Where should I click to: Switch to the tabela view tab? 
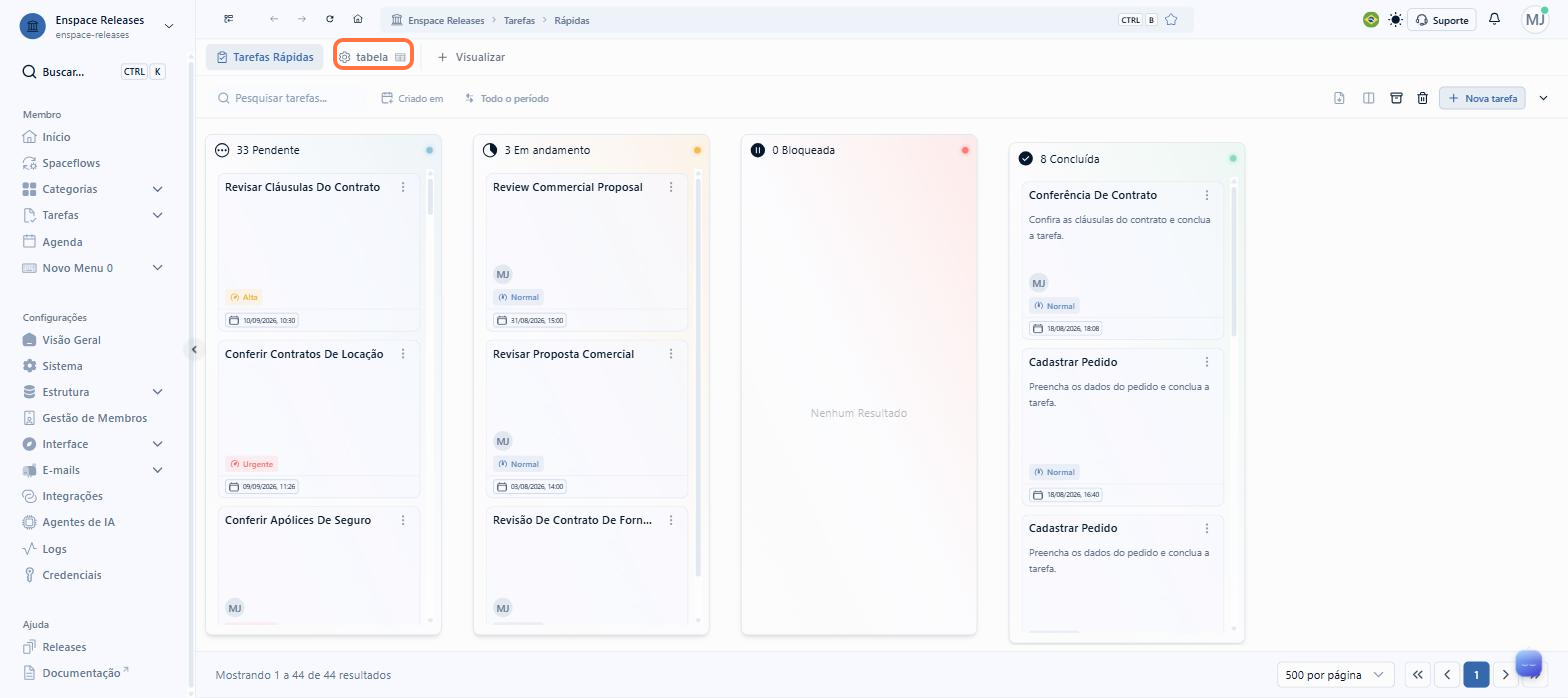(x=372, y=57)
